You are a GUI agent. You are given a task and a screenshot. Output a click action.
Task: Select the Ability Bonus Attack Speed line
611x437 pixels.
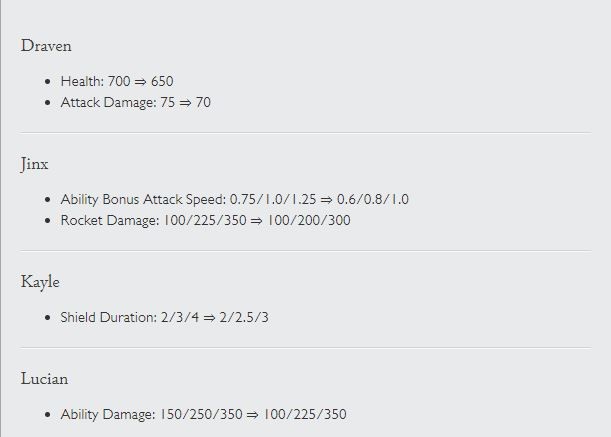tap(235, 199)
